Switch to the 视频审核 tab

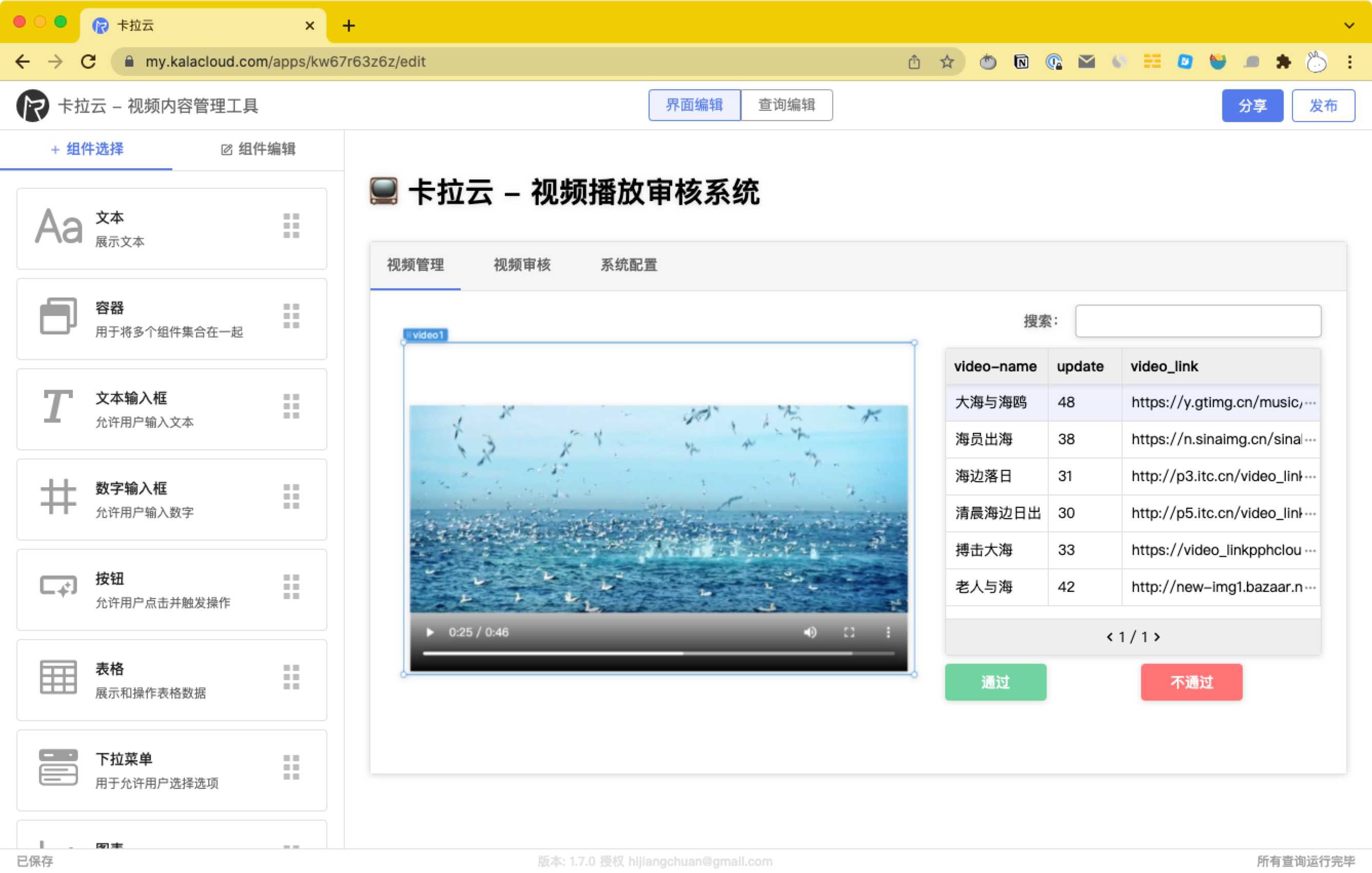[x=522, y=265]
